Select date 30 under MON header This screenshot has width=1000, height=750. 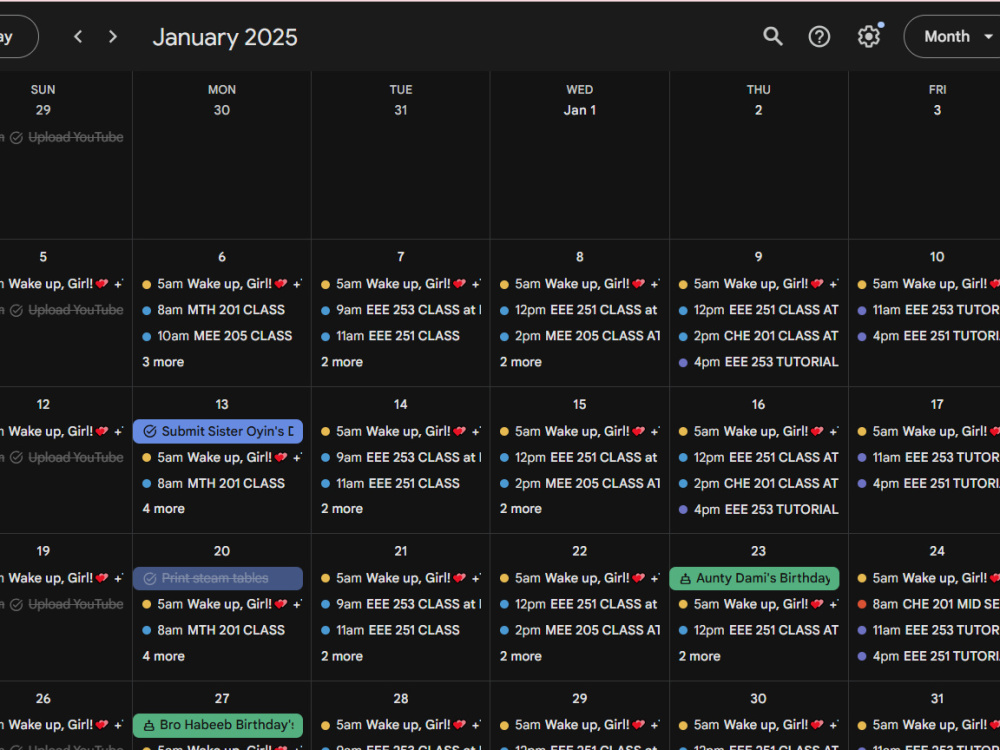tap(221, 110)
